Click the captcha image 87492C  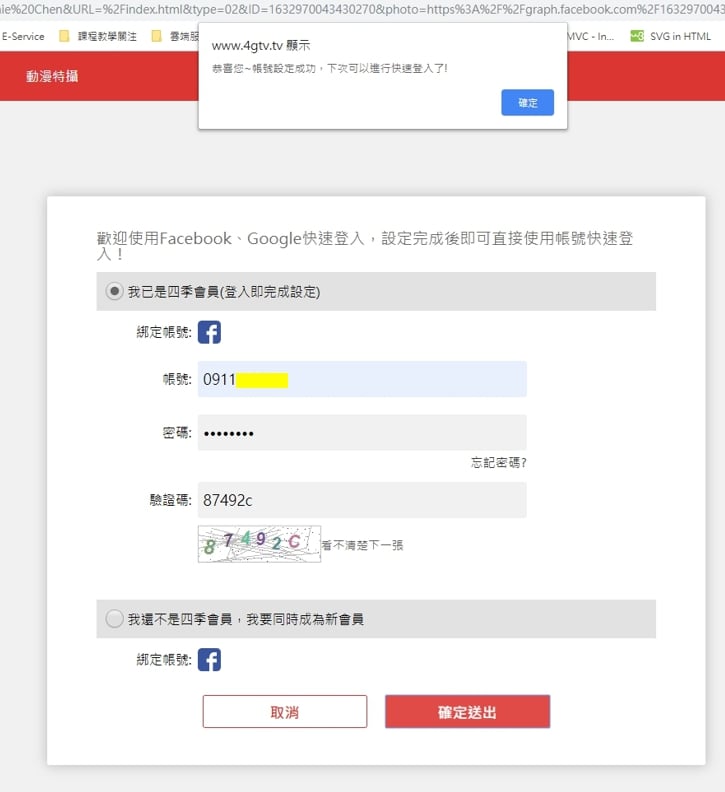[259, 544]
